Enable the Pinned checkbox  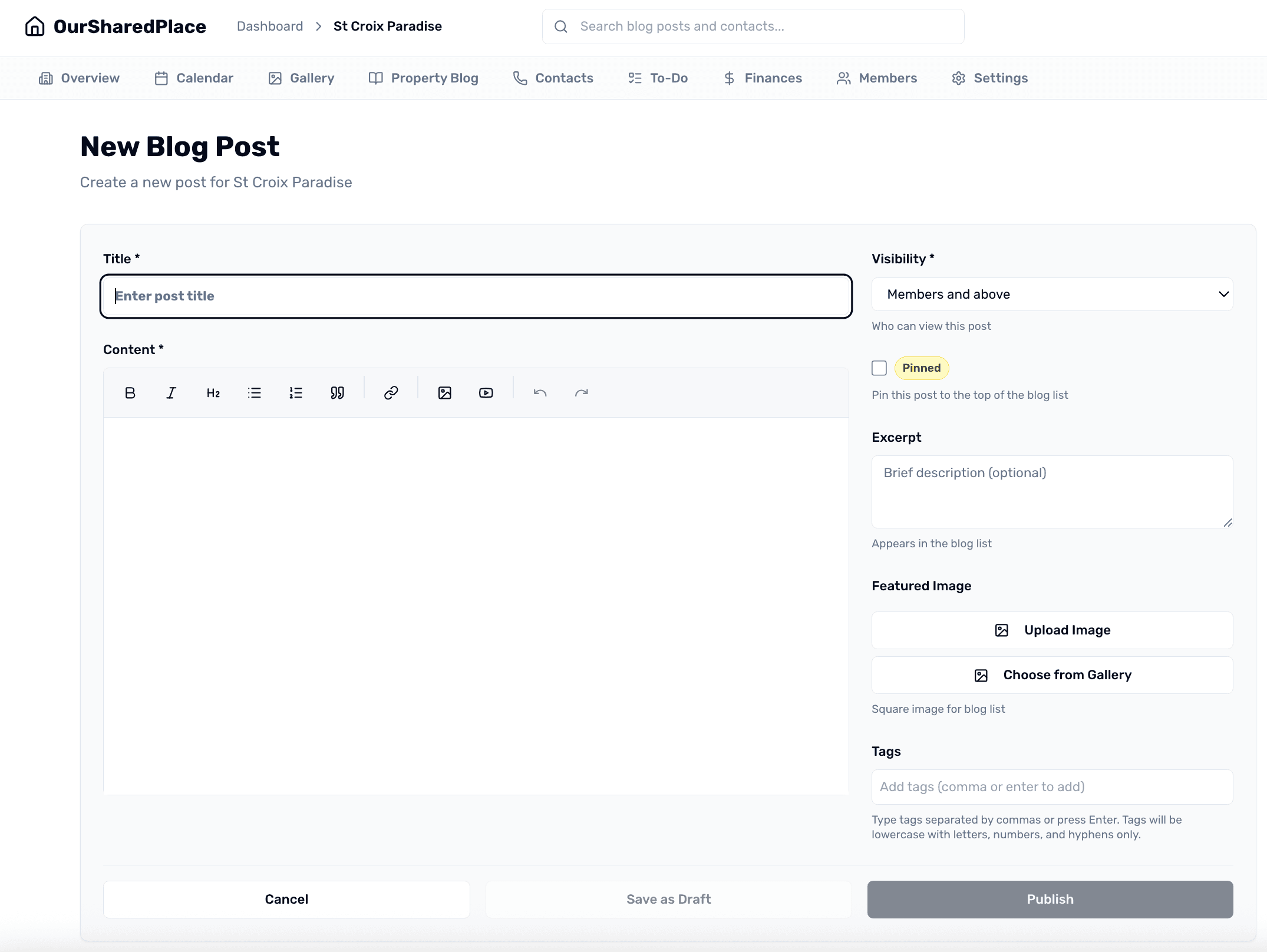click(879, 368)
